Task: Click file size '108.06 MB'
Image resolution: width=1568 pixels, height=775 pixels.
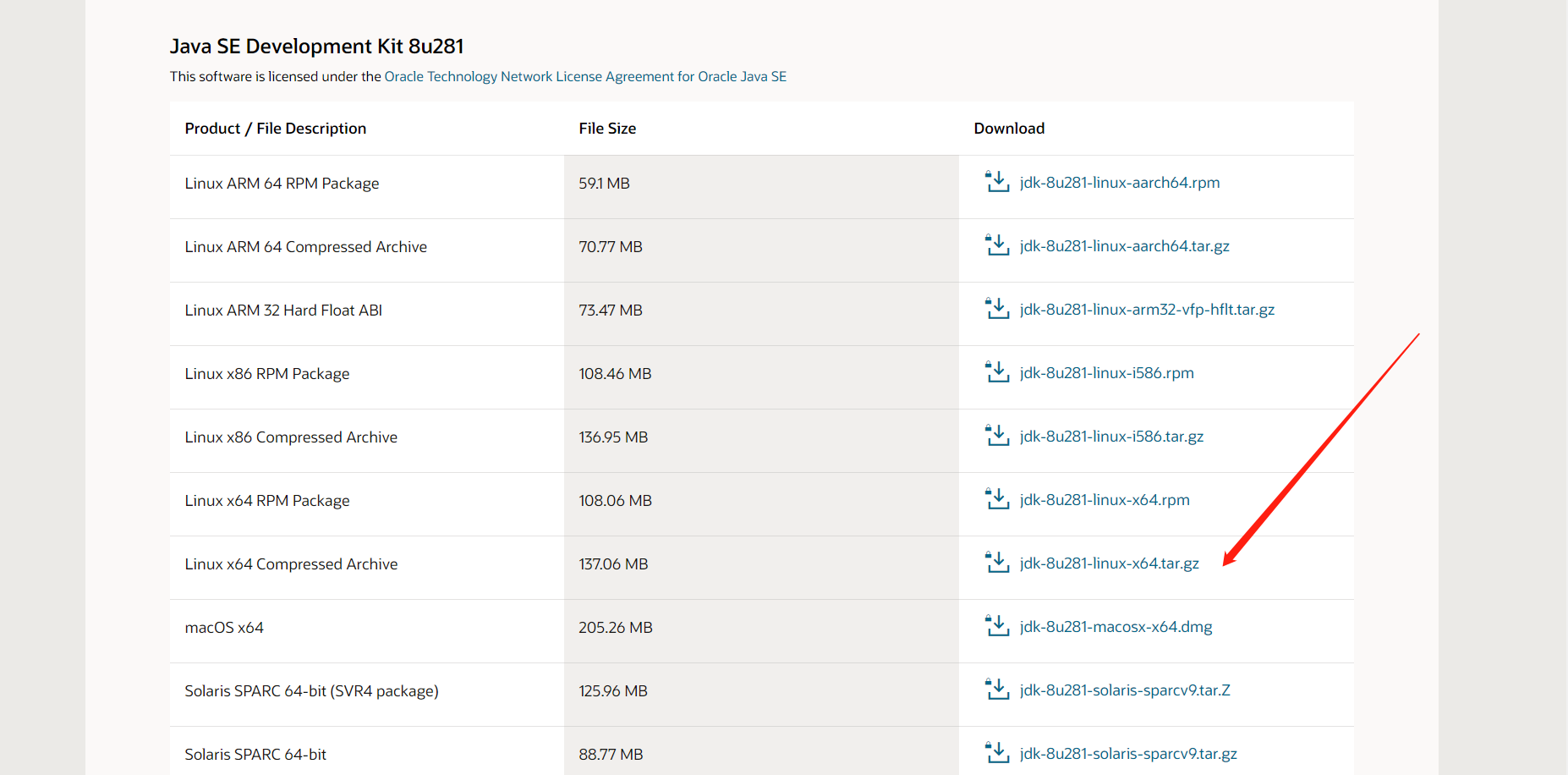Action: (x=615, y=501)
